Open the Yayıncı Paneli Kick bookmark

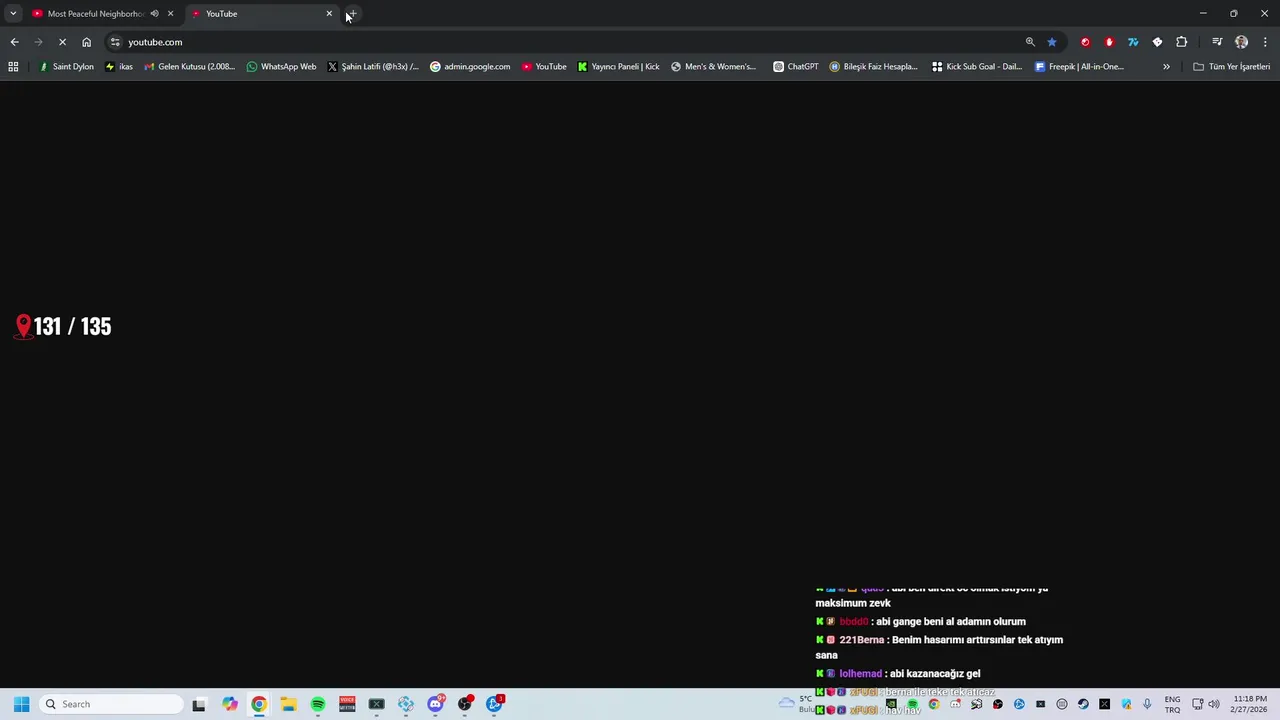click(619, 67)
